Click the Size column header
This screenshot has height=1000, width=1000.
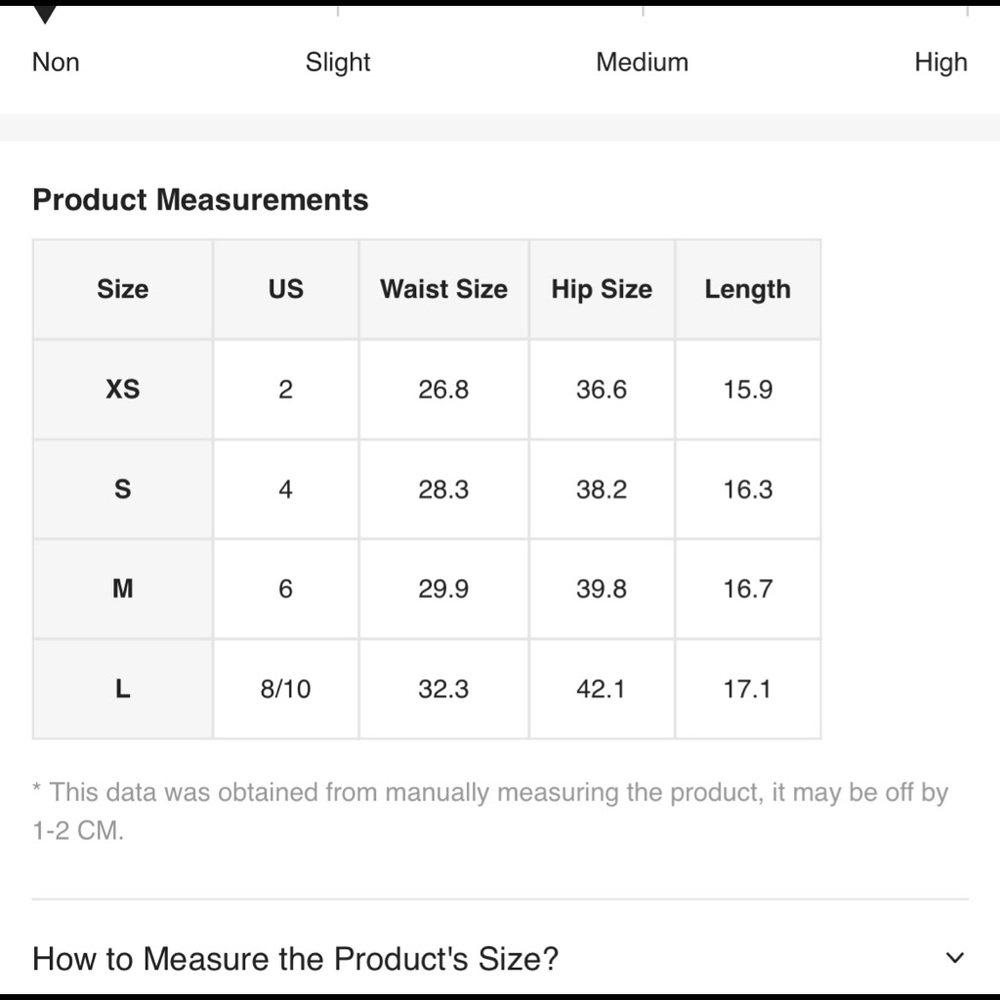(x=122, y=289)
